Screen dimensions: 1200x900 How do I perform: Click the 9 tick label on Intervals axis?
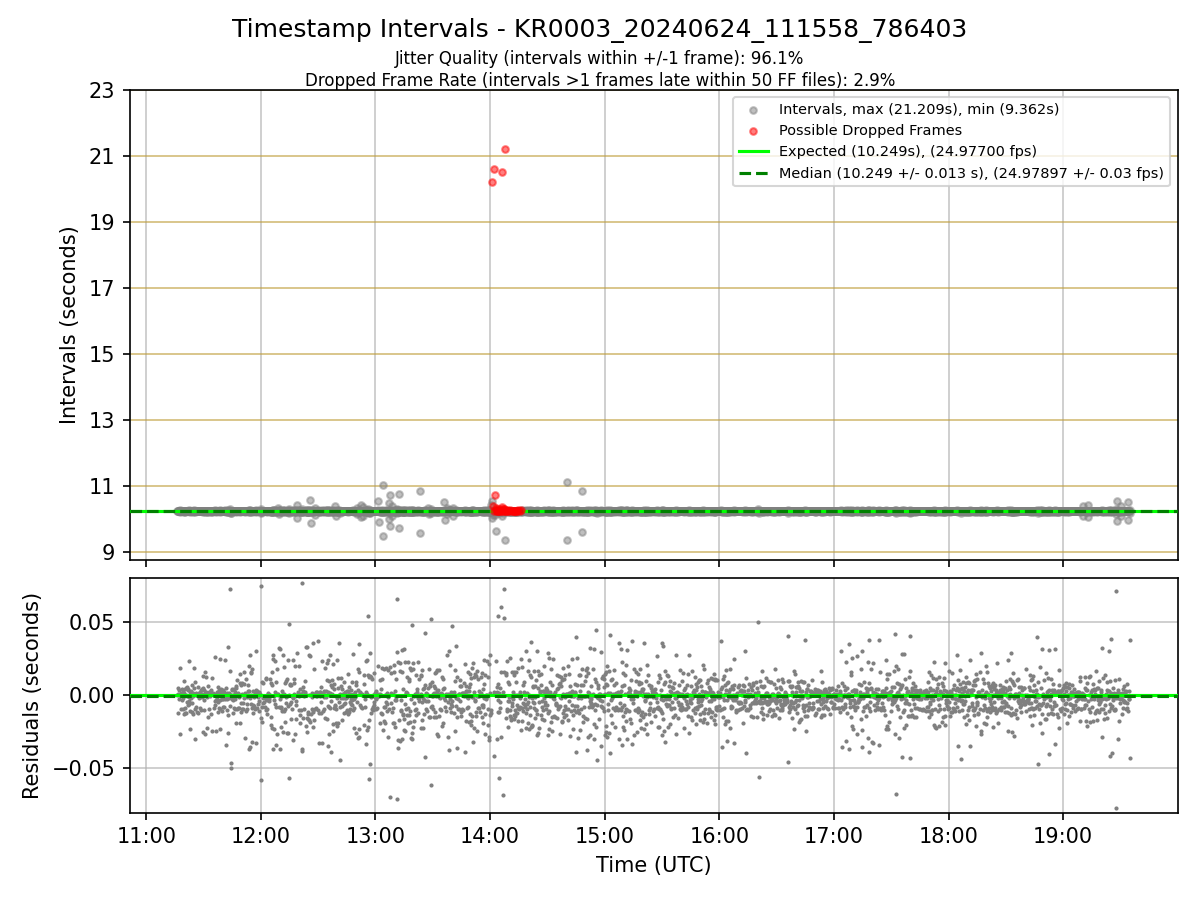click(x=110, y=553)
